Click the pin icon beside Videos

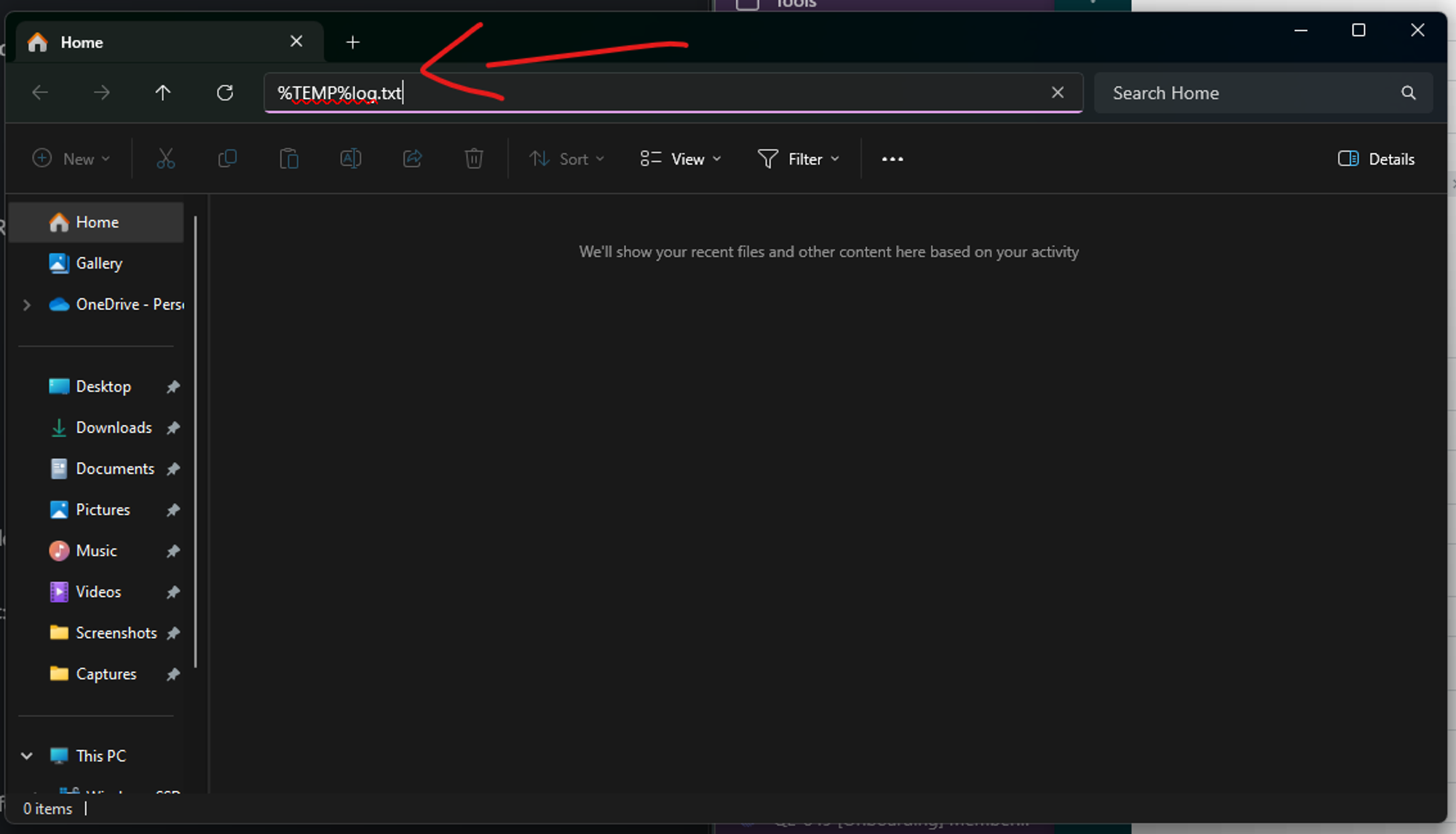pyautogui.click(x=173, y=592)
